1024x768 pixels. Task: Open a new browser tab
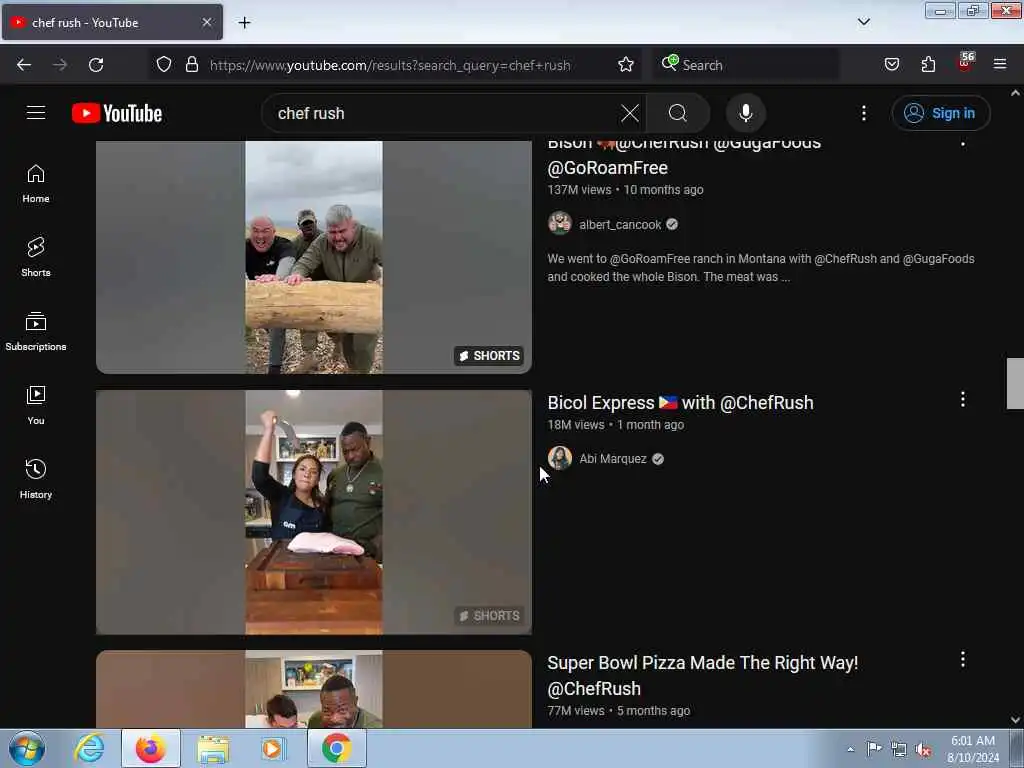(x=244, y=22)
